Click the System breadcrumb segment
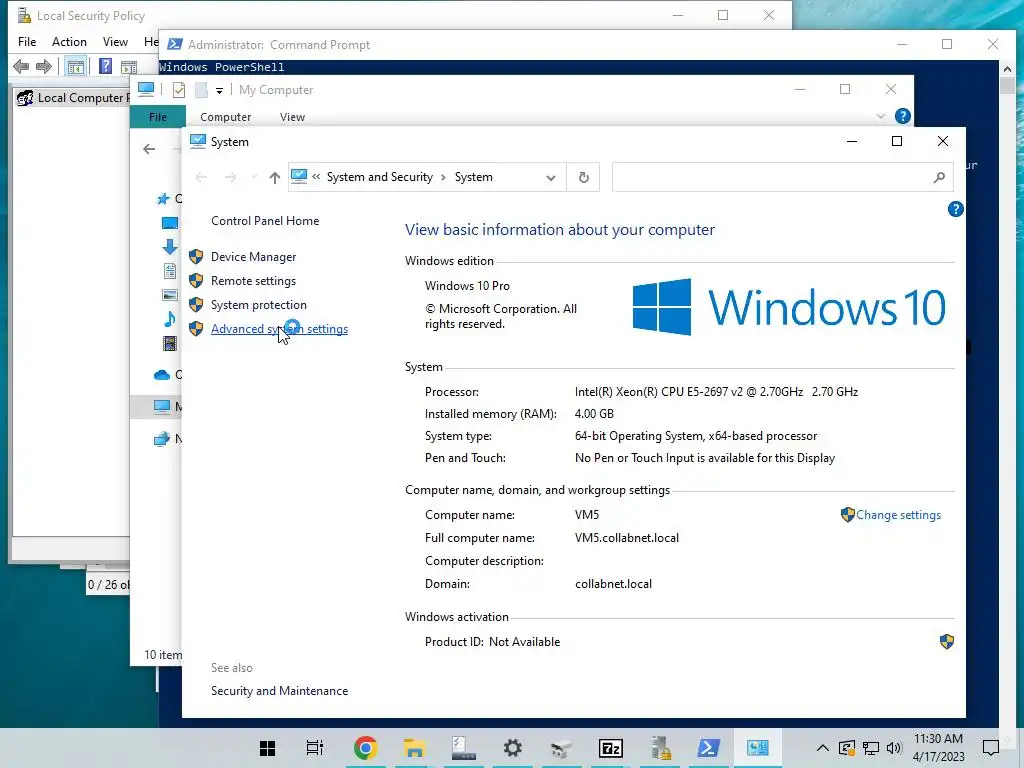This screenshot has width=1024, height=768. [x=473, y=177]
